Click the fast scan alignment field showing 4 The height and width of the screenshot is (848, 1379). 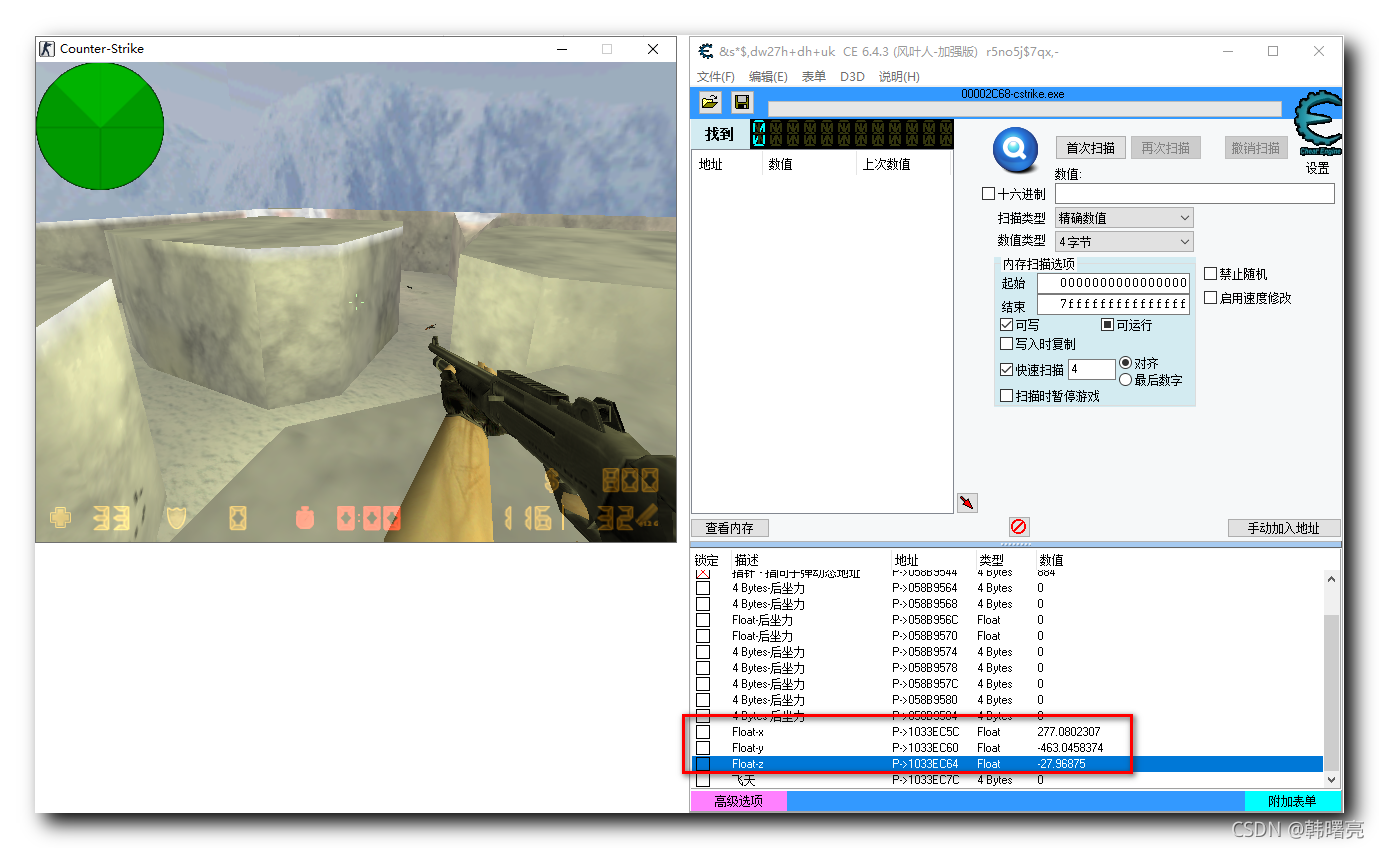[1092, 370]
